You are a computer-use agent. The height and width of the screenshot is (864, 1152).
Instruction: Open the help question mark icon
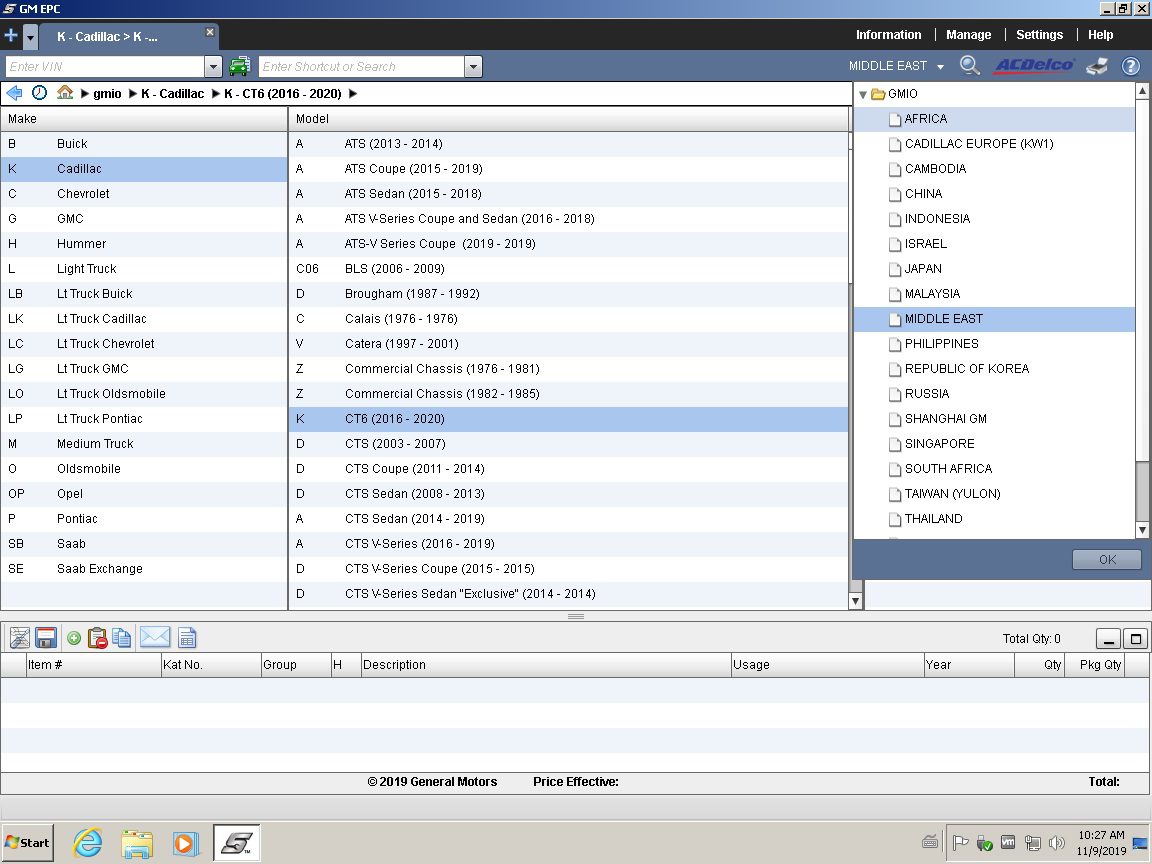pyautogui.click(x=1131, y=66)
